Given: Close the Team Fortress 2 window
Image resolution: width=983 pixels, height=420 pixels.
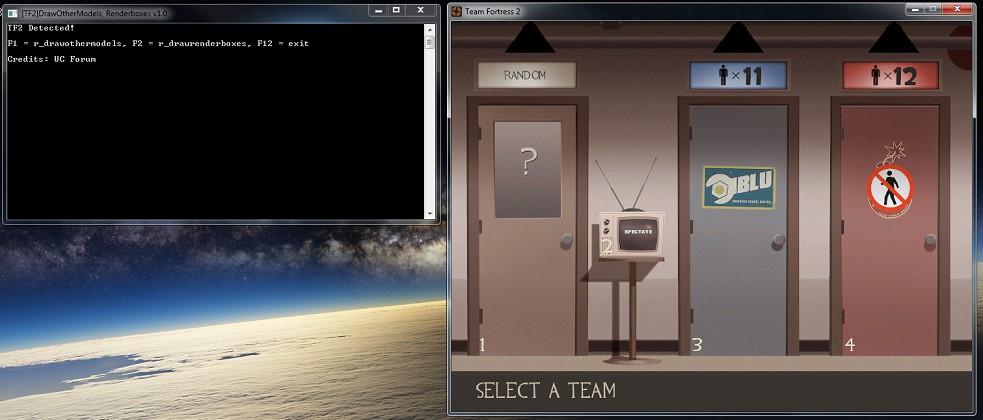Looking at the screenshot, I should click(958, 9).
